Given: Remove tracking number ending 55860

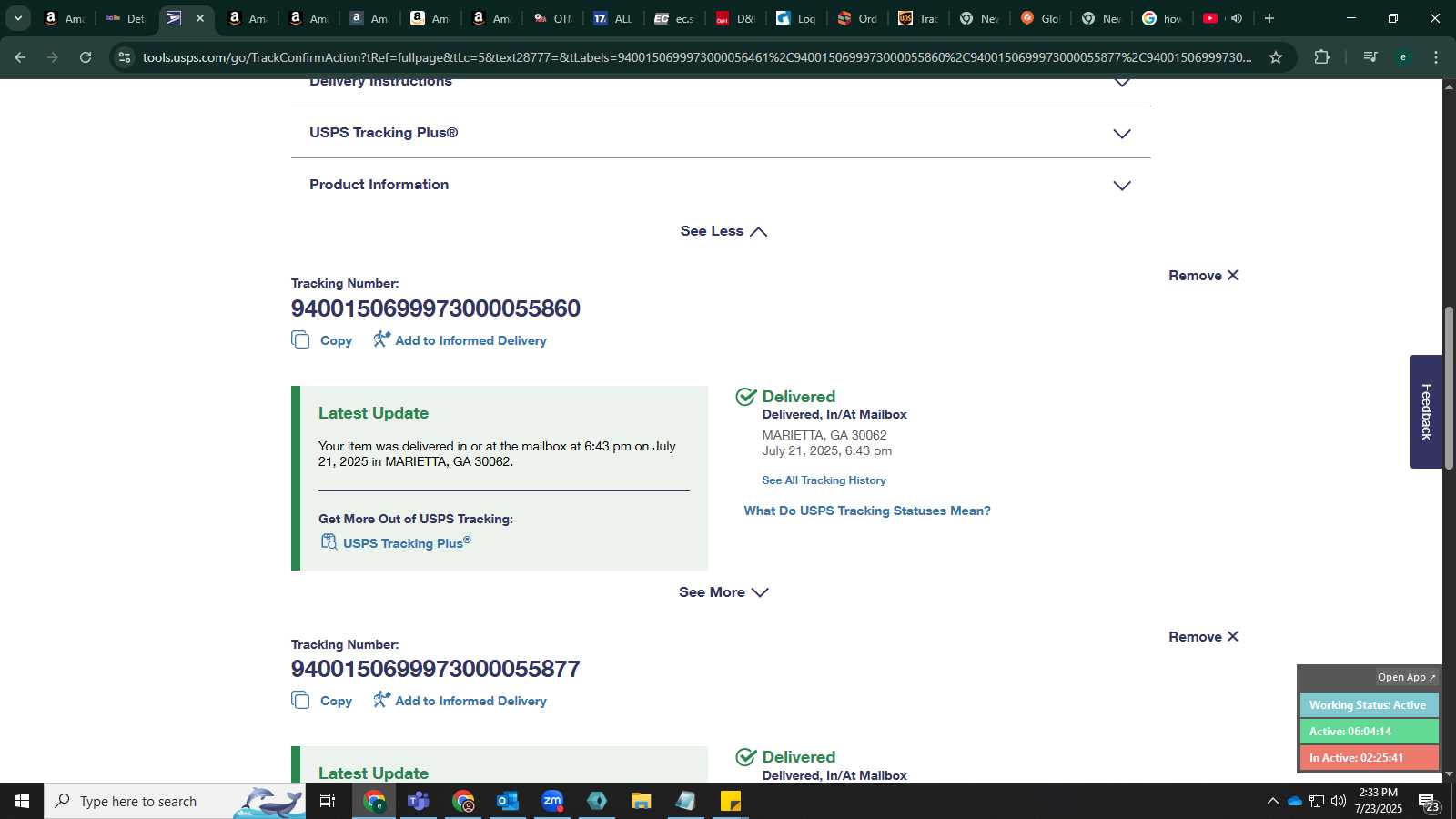Looking at the screenshot, I should (1203, 276).
